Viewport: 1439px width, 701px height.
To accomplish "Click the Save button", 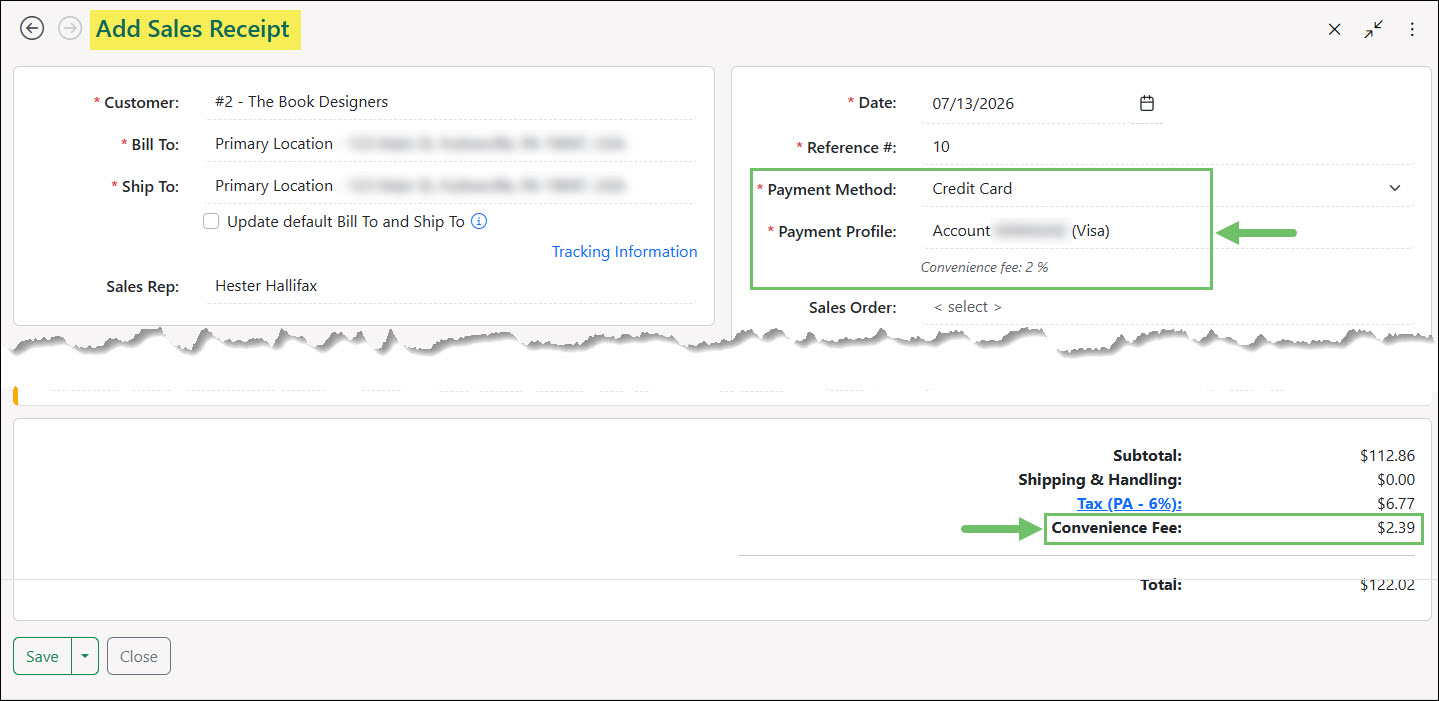I will 42,657.
